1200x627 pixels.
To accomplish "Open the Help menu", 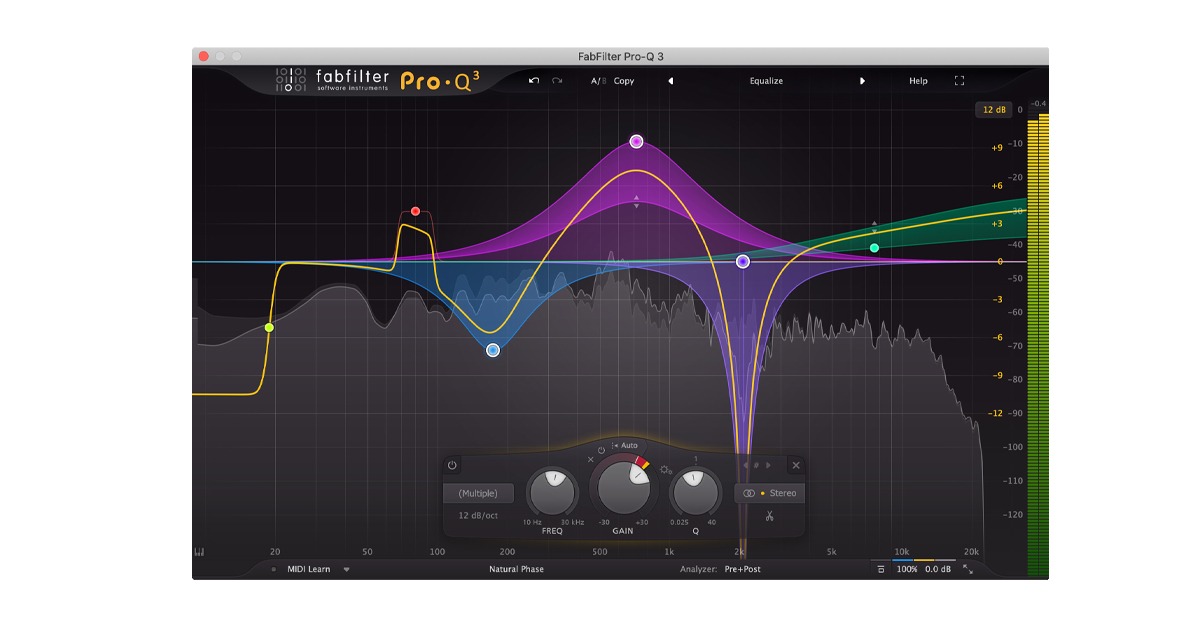I will tap(918, 81).
